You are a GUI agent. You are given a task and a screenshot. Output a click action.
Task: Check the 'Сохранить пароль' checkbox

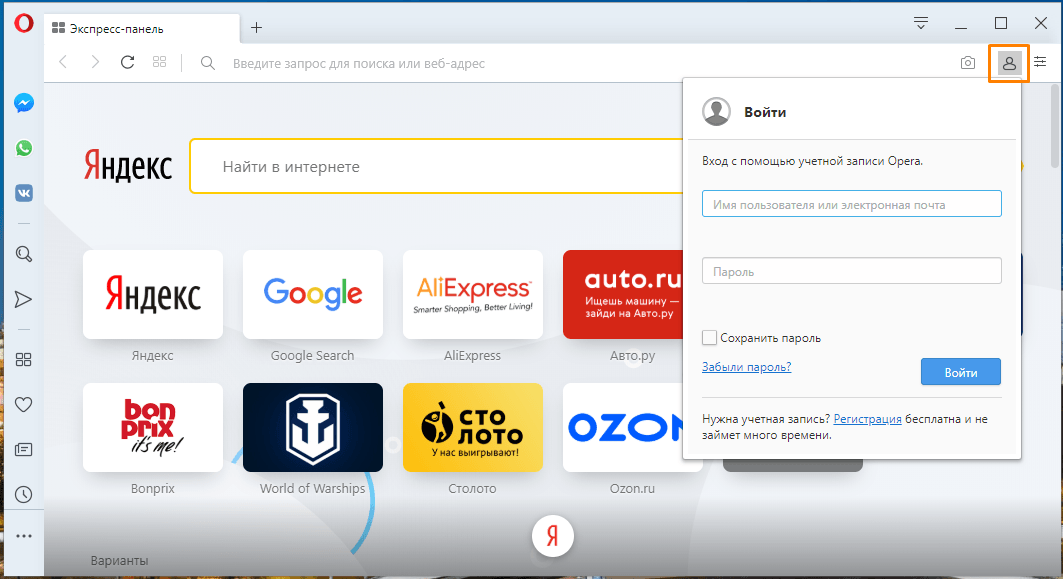tap(709, 338)
